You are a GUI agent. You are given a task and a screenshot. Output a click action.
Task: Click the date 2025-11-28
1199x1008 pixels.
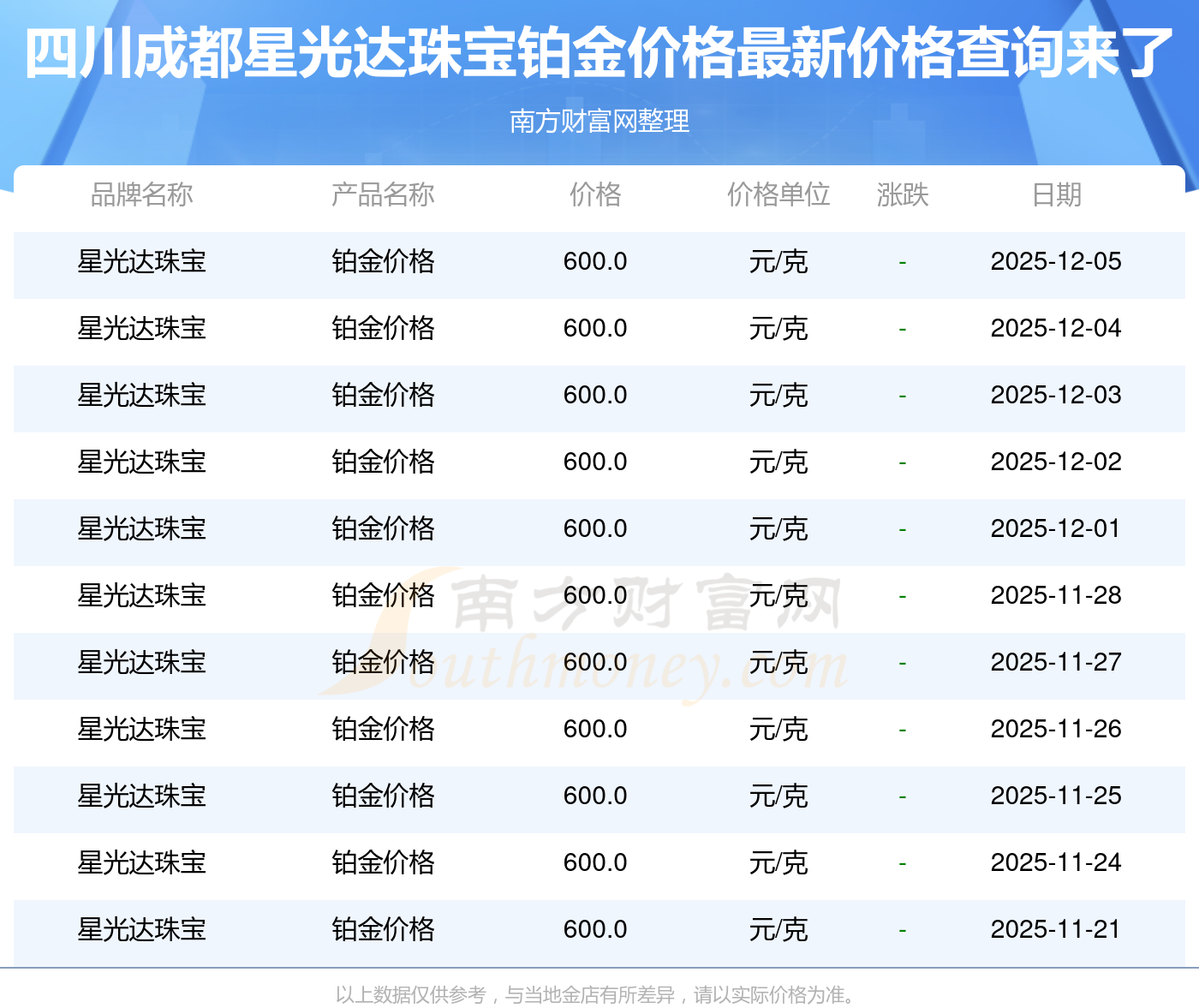1056,596
